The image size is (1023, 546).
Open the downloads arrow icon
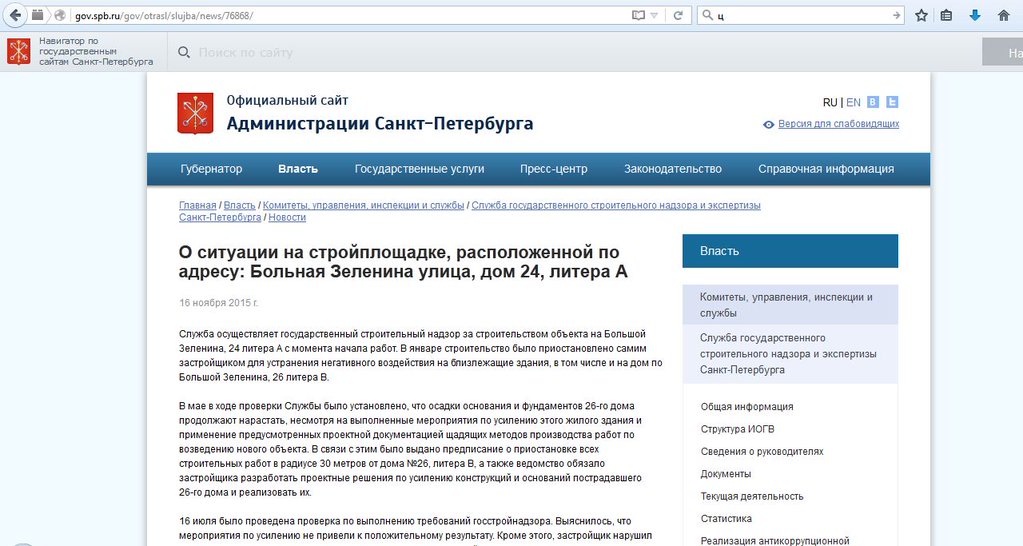click(975, 16)
